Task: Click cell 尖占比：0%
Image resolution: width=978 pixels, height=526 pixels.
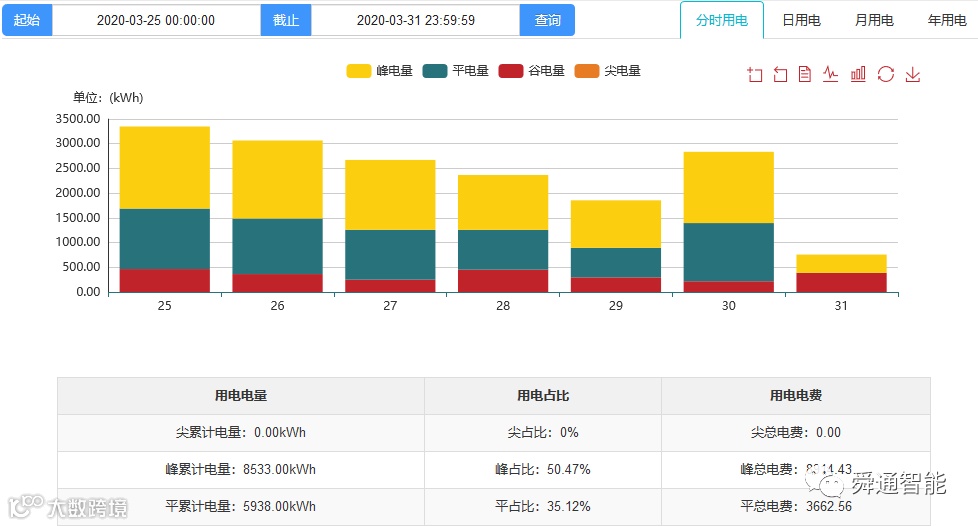Action: click(x=543, y=432)
